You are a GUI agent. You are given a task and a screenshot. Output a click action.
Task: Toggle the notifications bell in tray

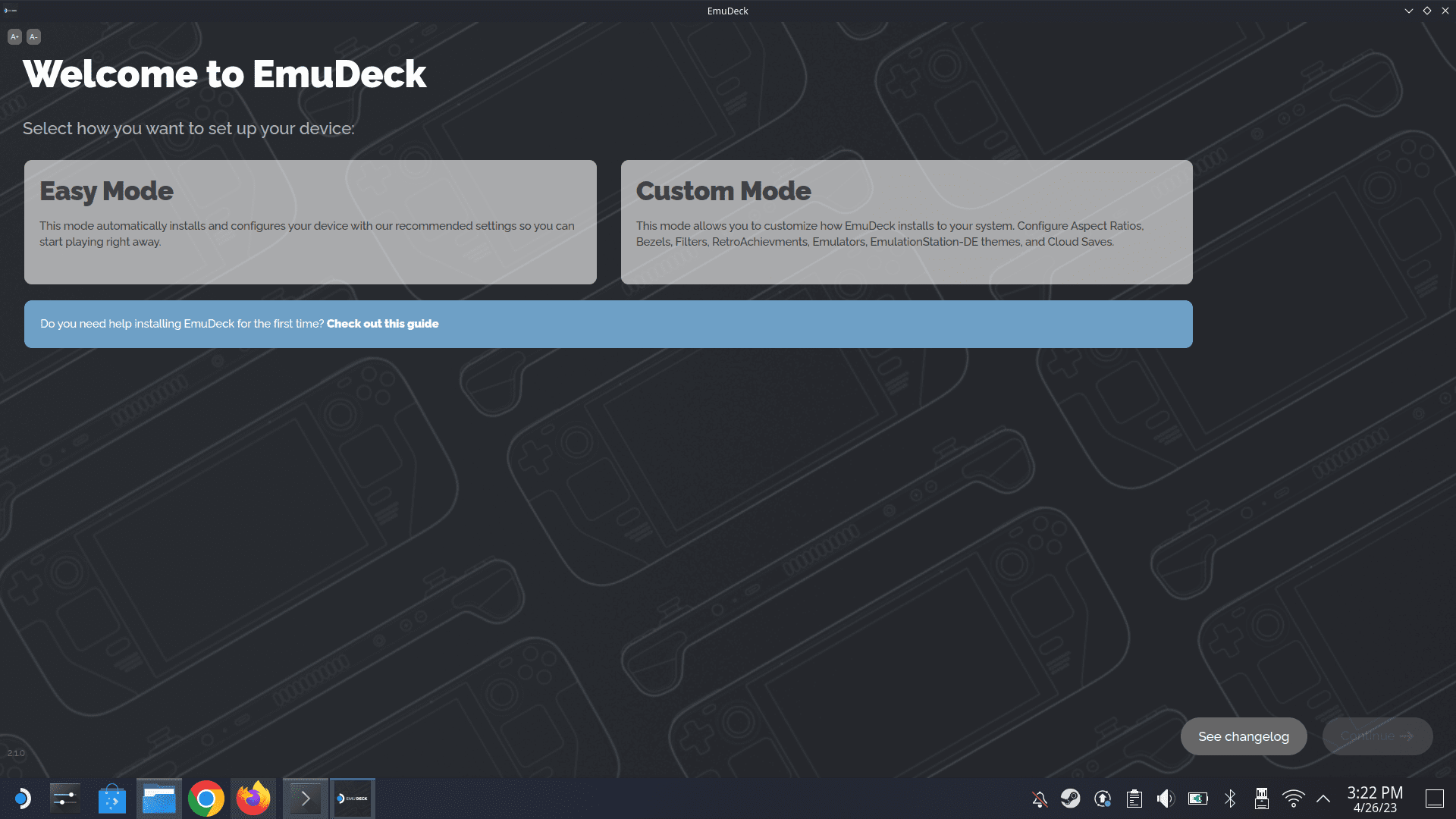click(1040, 799)
